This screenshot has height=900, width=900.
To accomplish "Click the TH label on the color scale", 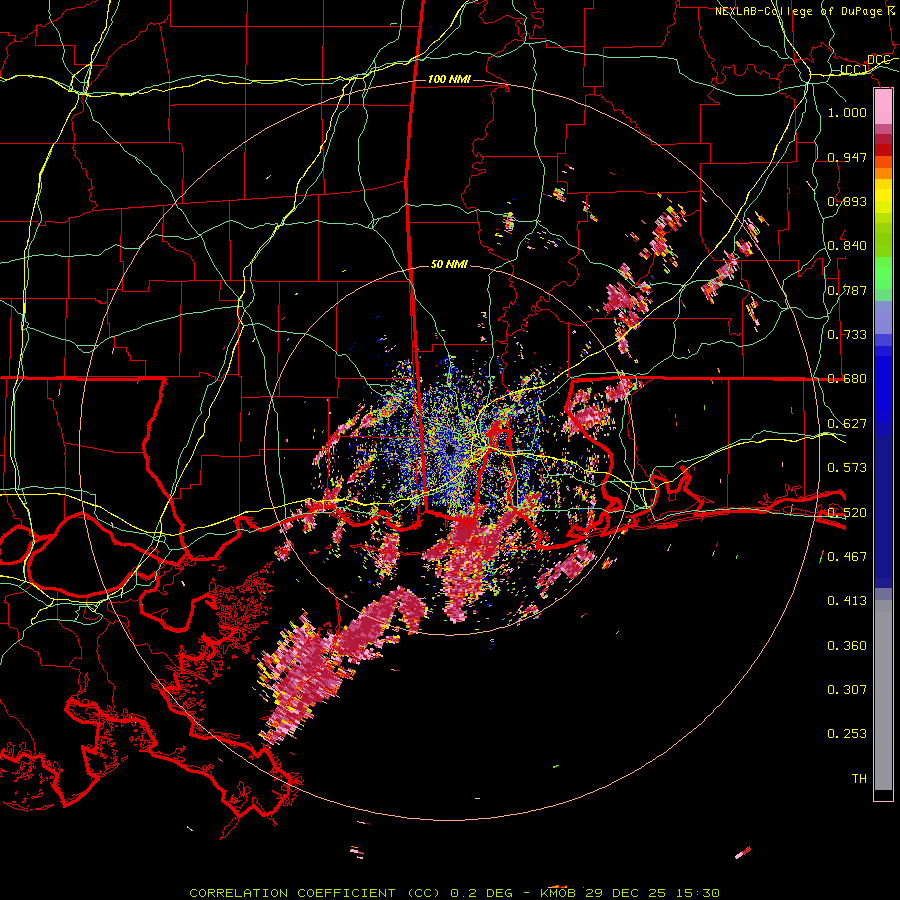I will [x=859, y=778].
